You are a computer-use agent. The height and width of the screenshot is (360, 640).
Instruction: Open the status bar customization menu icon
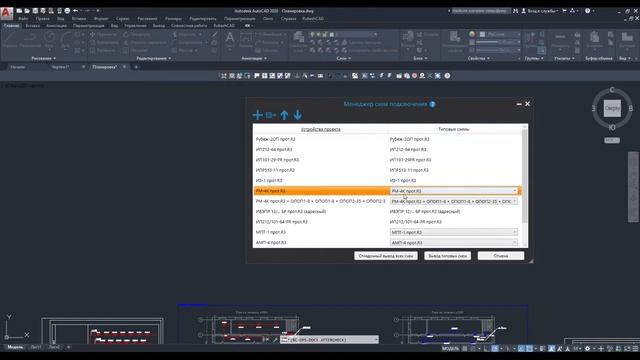point(636,349)
